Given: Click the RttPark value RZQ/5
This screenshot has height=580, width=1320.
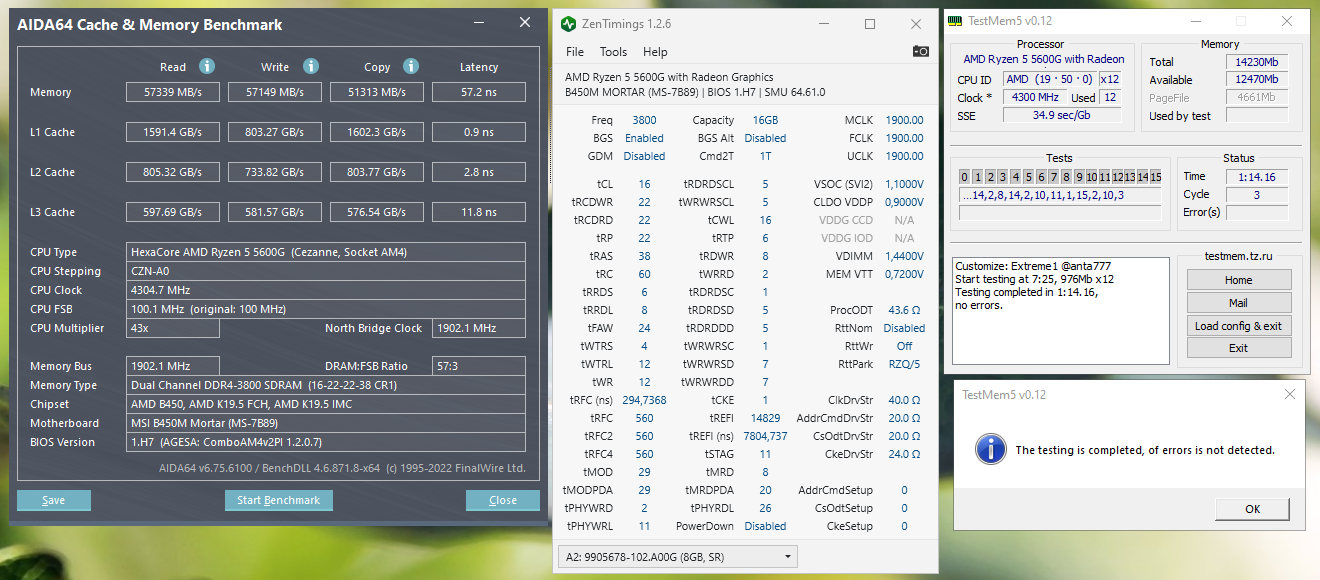Looking at the screenshot, I should [x=905, y=364].
